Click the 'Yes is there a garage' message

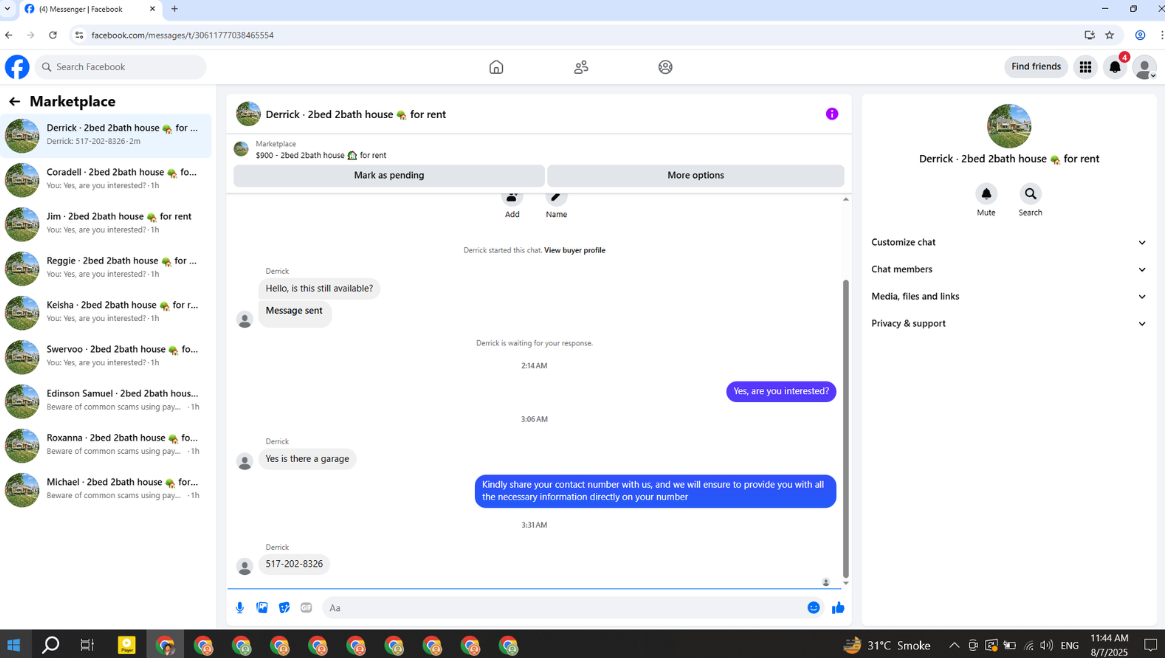(x=308, y=459)
